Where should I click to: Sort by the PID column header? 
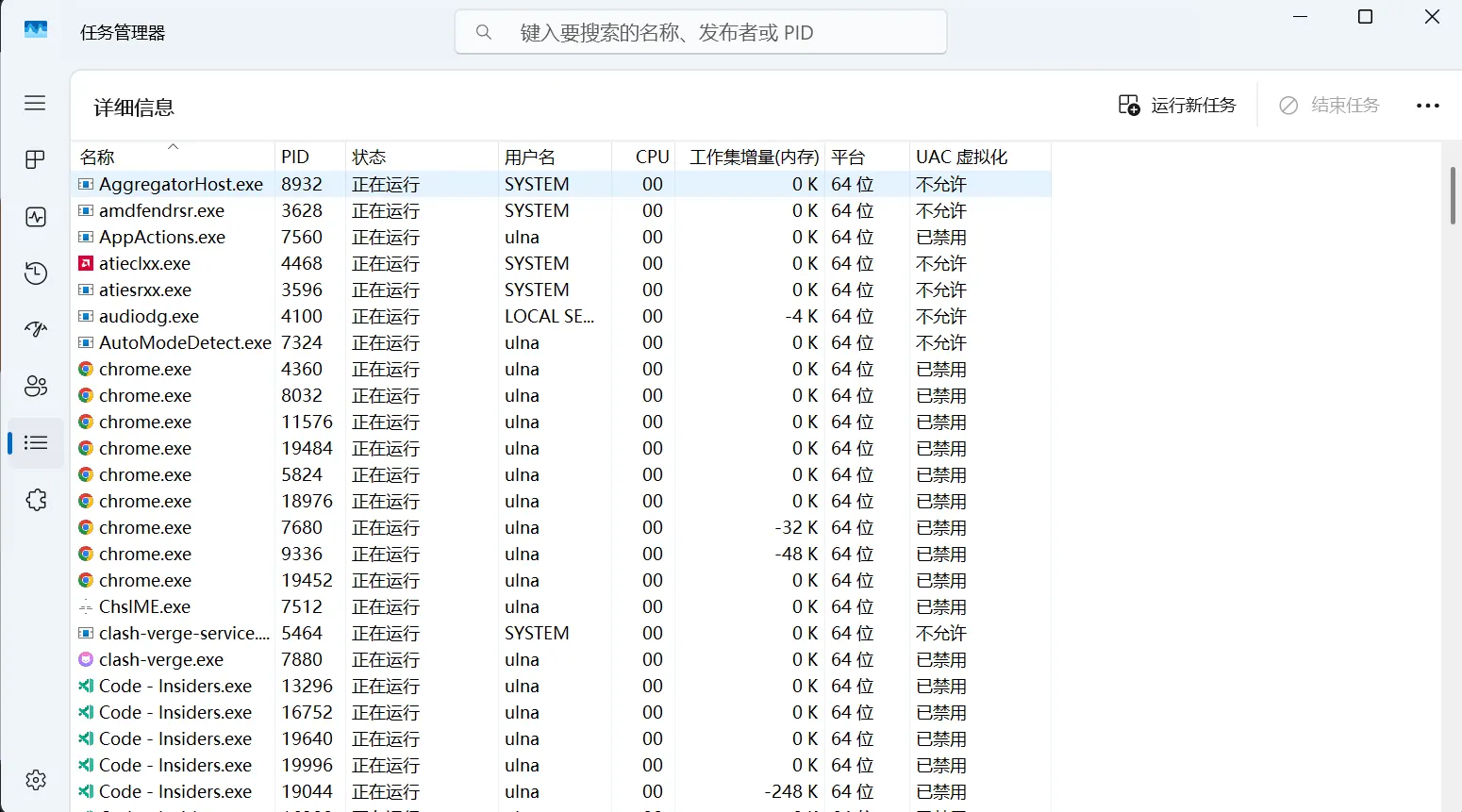[295, 157]
